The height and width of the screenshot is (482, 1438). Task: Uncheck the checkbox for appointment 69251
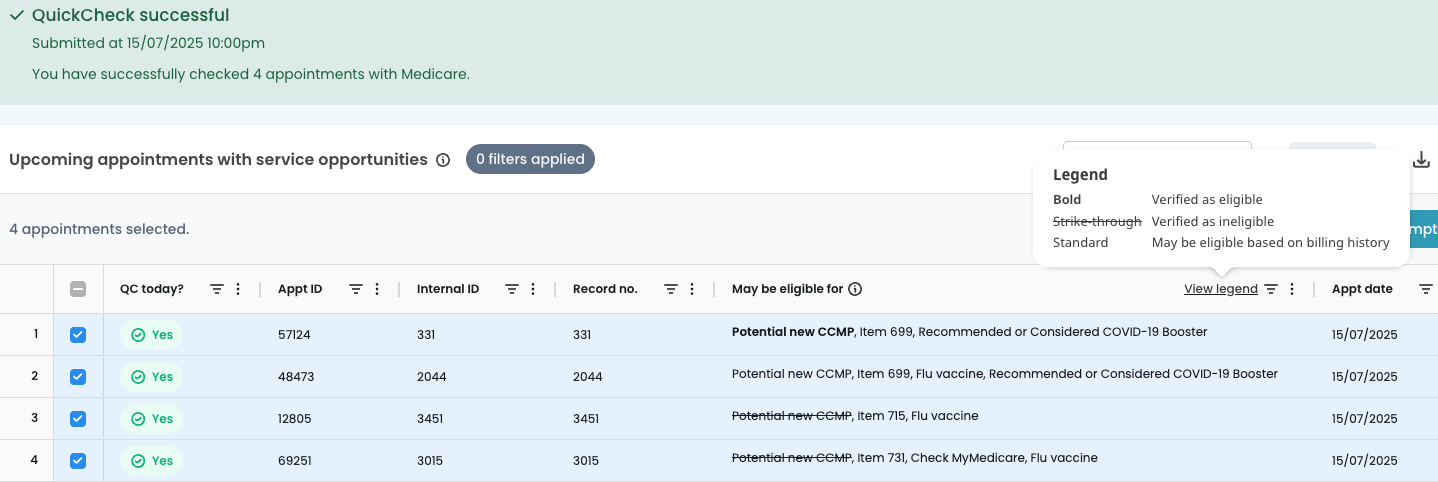point(78,461)
